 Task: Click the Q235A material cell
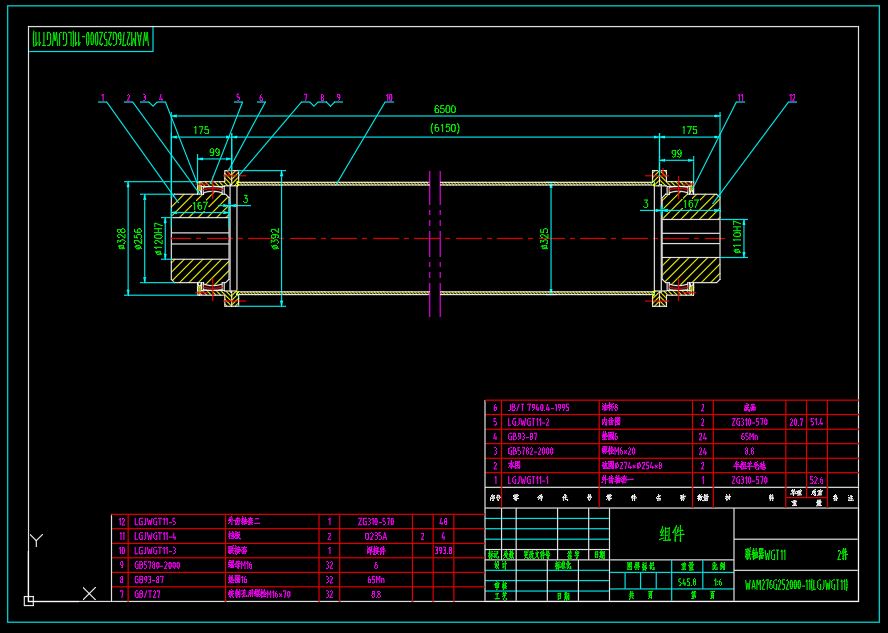[376, 536]
